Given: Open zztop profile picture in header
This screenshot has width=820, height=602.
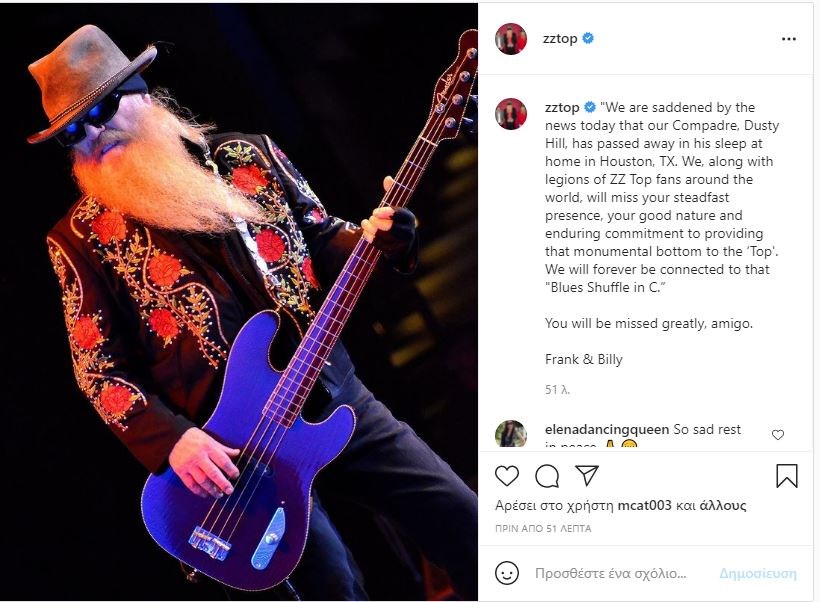Looking at the screenshot, I should (511, 39).
